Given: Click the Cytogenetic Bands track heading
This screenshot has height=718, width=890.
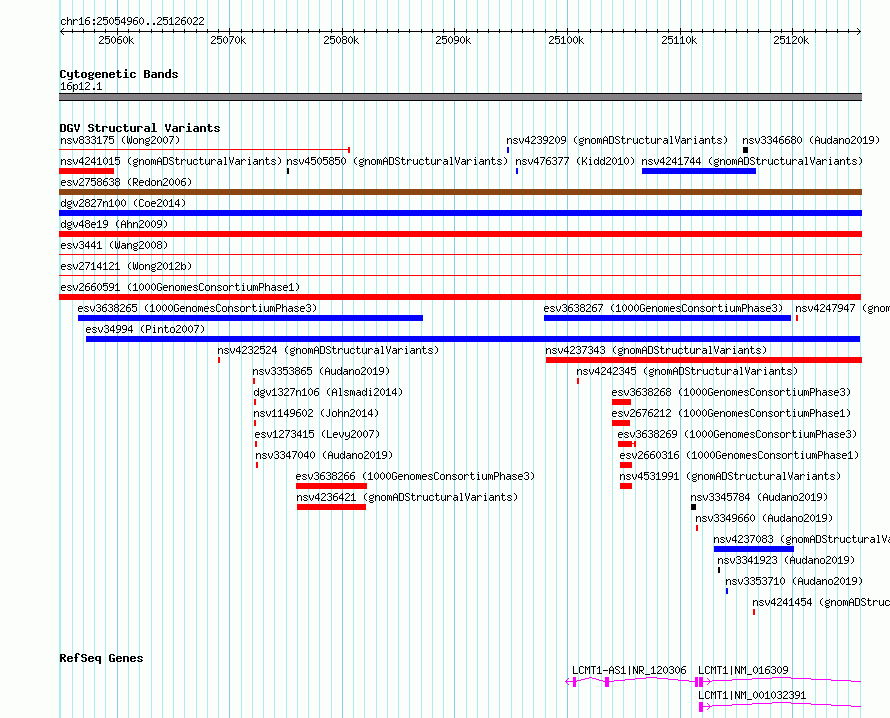Looking at the screenshot, I should click(119, 74).
